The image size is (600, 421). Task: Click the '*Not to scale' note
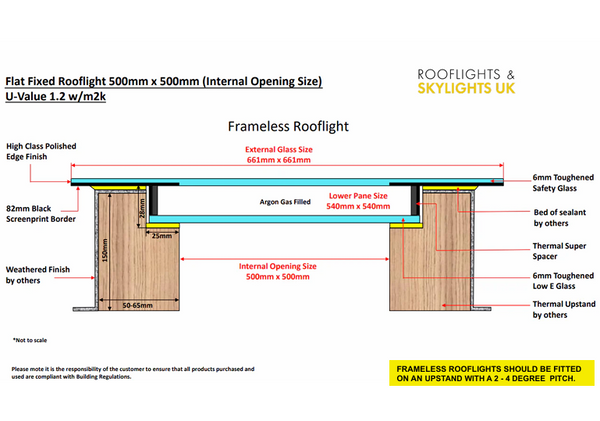(30, 340)
